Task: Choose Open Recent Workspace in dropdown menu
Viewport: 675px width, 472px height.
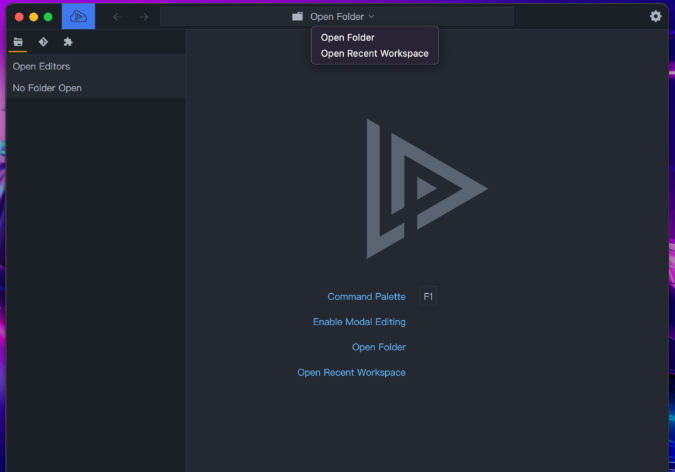Action: click(x=375, y=53)
